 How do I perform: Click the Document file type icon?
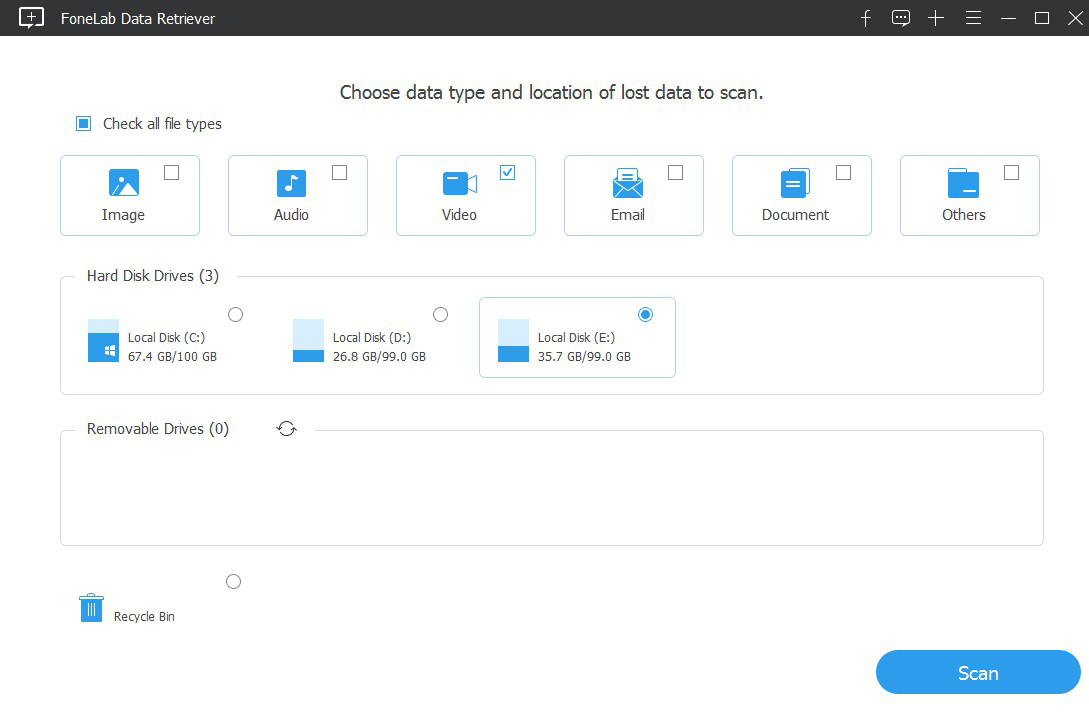795,183
